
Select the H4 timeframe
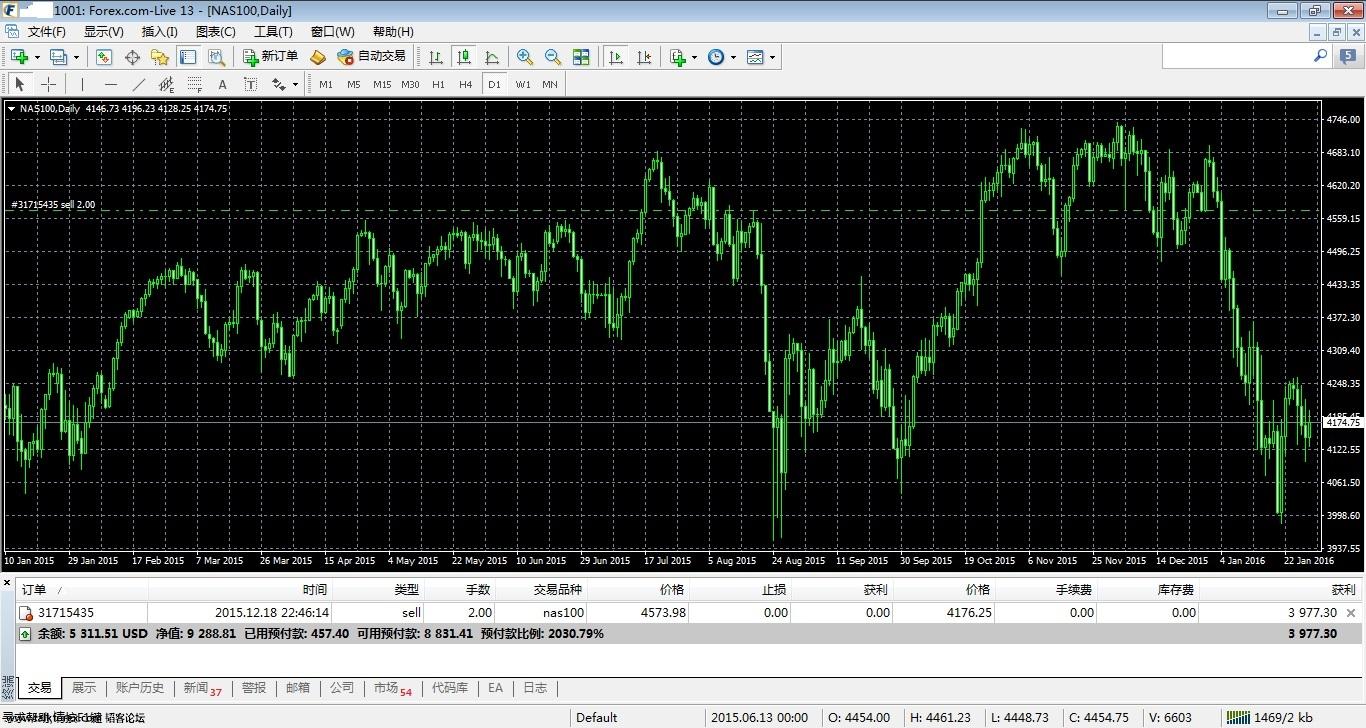click(465, 84)
